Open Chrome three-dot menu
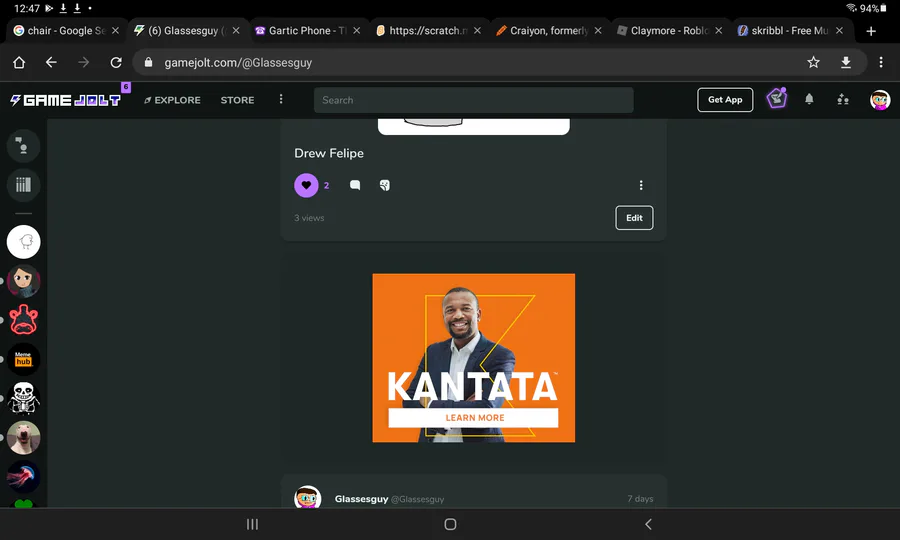 [881, 62]
